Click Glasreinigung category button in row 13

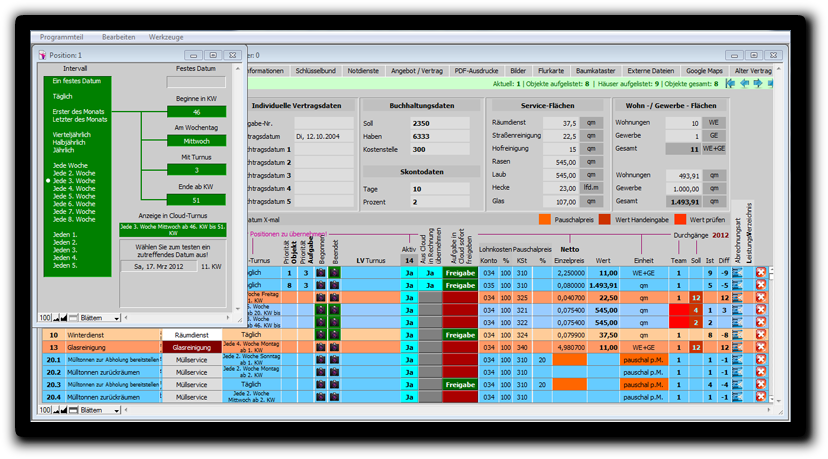coord(191,347)
